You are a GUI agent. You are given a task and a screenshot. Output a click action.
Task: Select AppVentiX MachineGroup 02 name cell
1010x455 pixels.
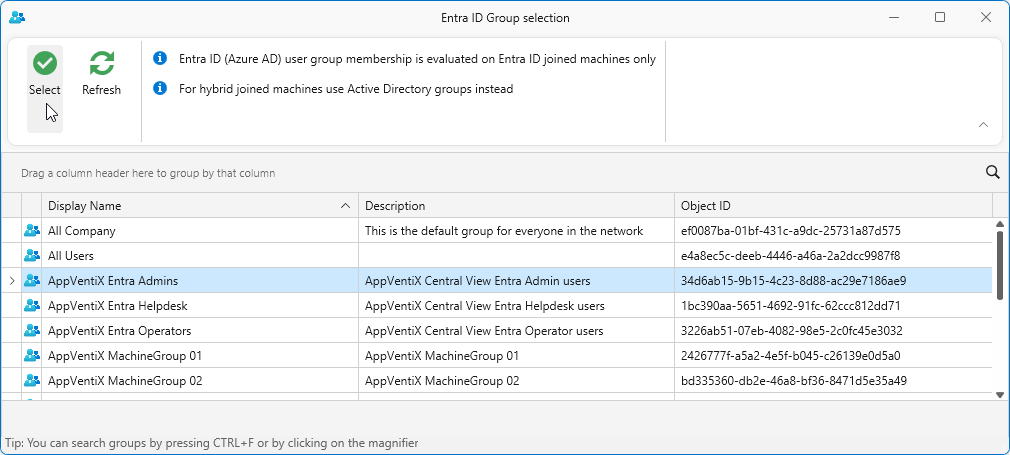click(x=200, y=381)
